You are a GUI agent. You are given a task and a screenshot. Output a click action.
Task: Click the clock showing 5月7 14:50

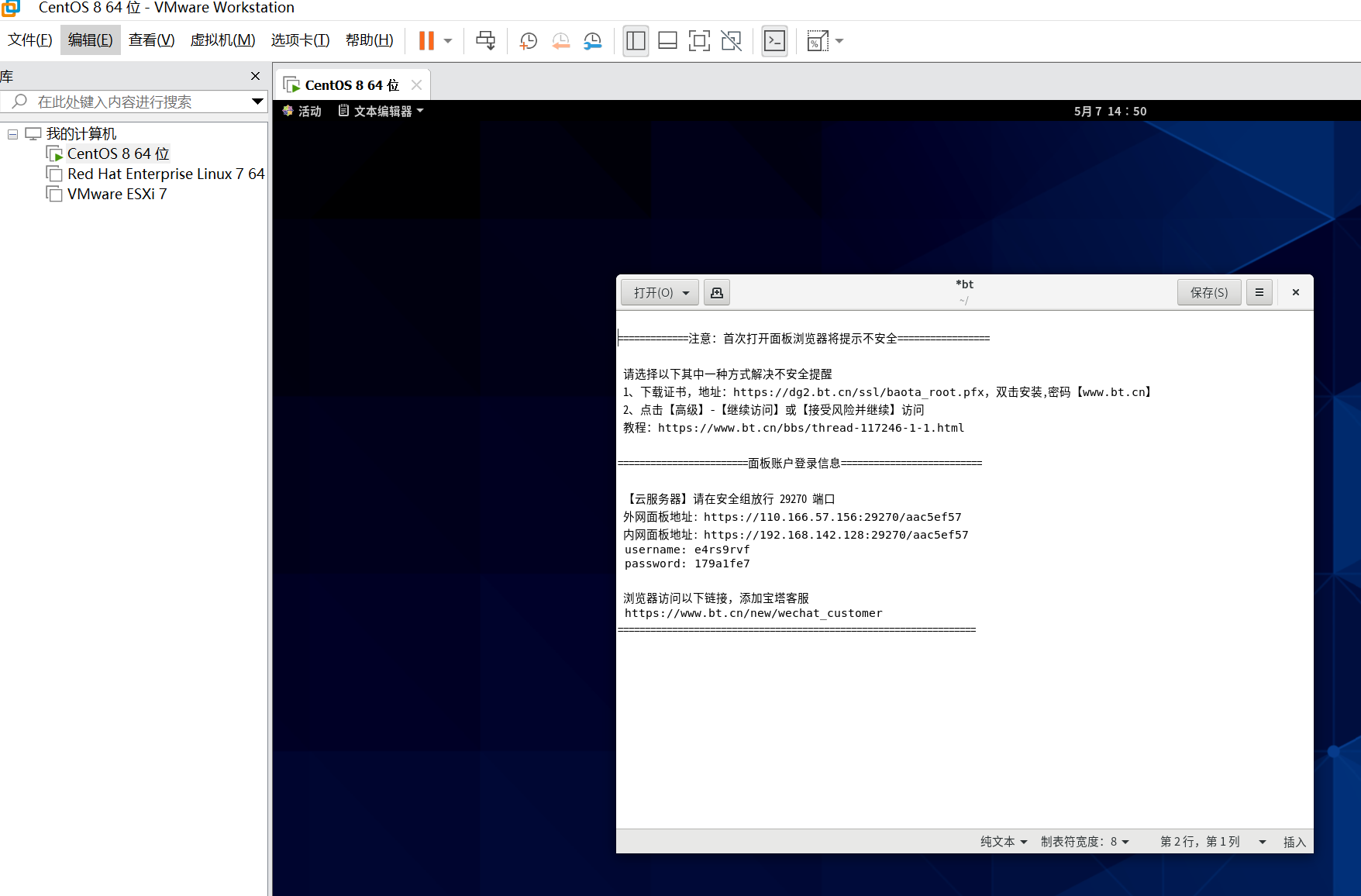(1110, 111)
